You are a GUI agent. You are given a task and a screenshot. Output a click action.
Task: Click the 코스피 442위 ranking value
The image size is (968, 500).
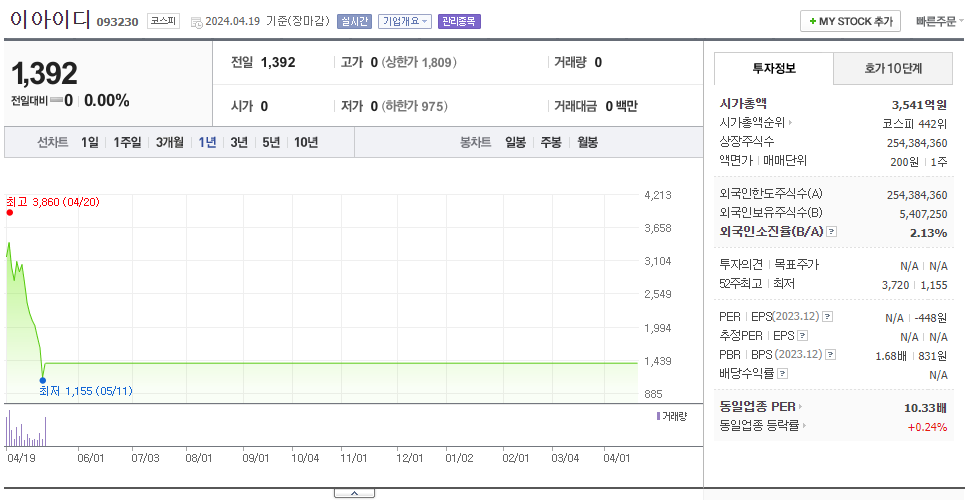(915, 123)
